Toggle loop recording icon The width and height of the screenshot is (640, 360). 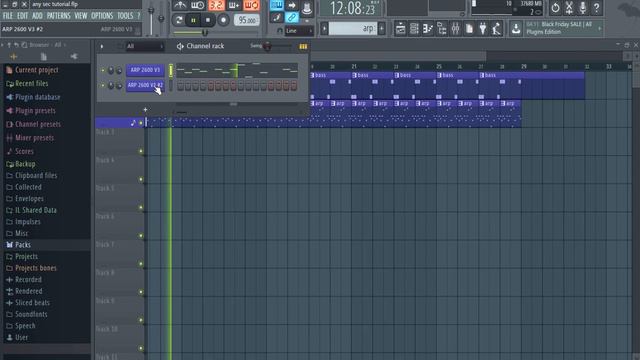tap(251, 5)
